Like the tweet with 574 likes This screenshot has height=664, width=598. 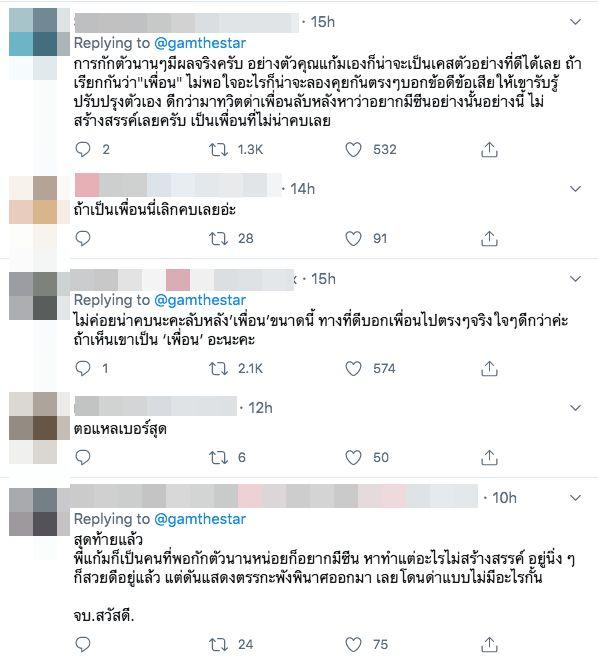click(353, 368)
